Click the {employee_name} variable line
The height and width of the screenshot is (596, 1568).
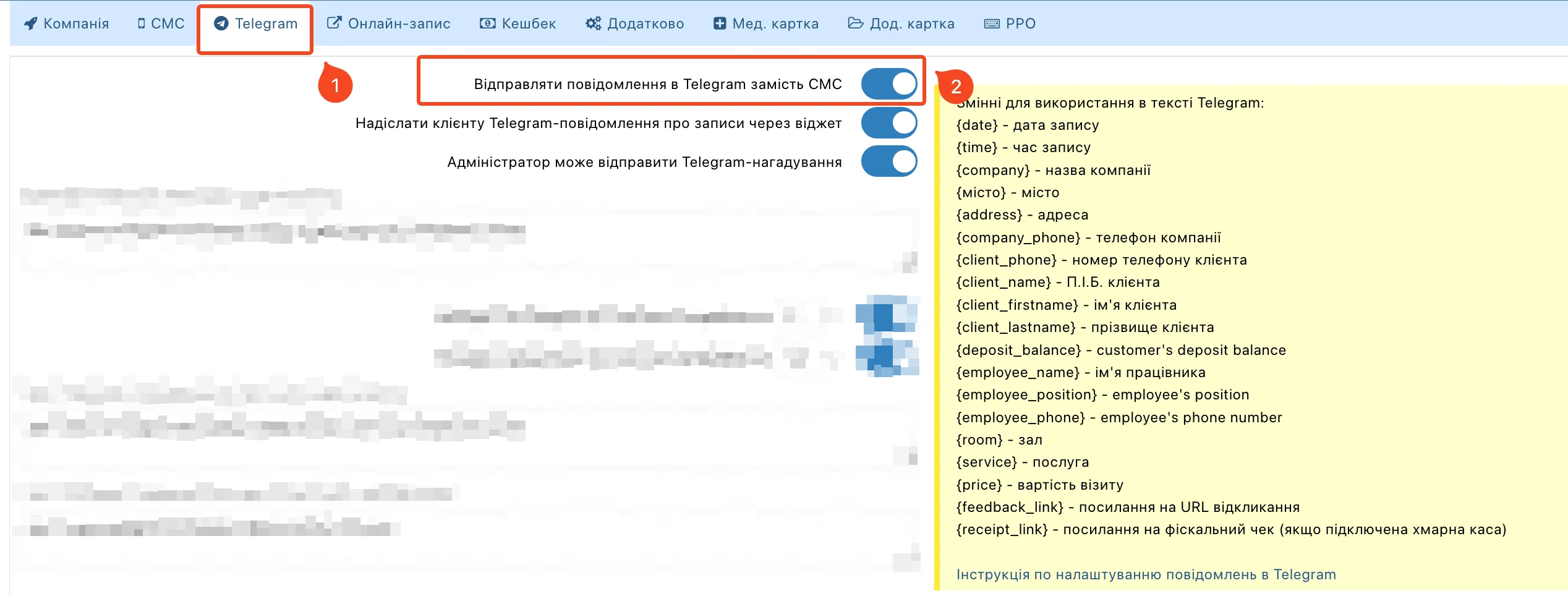pyautogui.click(x=1081, y=372)
